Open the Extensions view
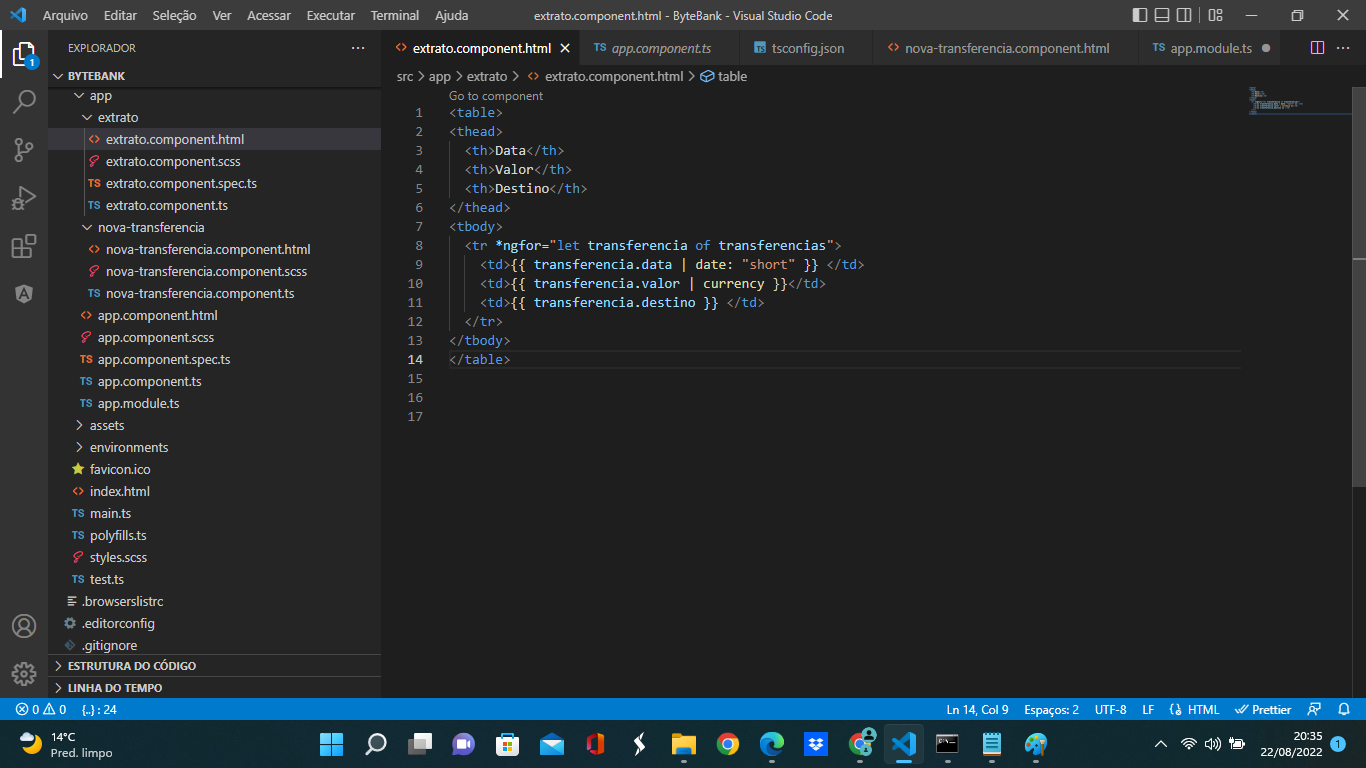1366x768 pixels. 24,246
